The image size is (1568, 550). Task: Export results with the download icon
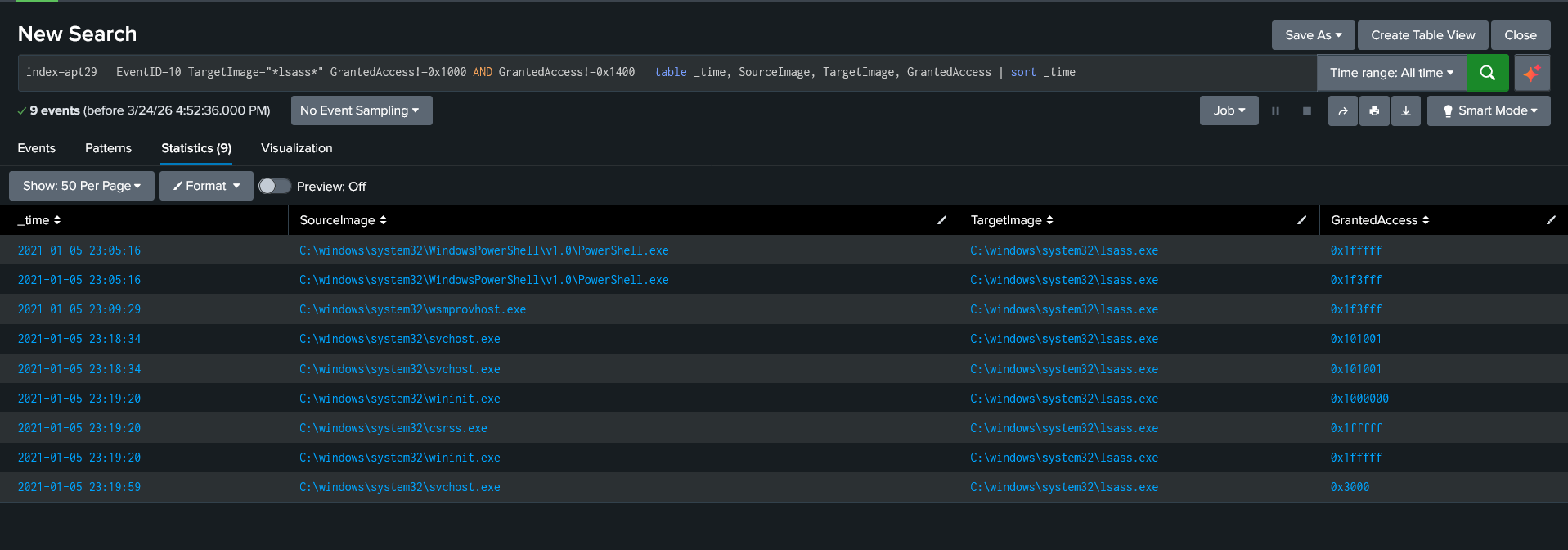tap(1406, 110)
